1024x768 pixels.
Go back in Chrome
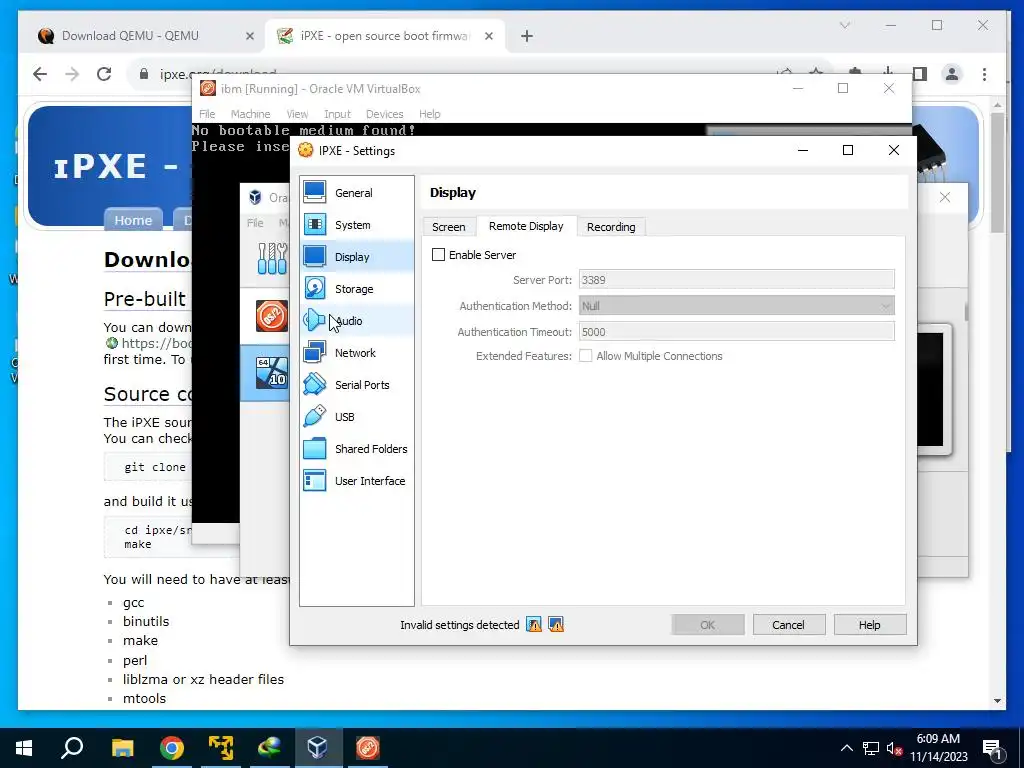[x=40, y=74]
